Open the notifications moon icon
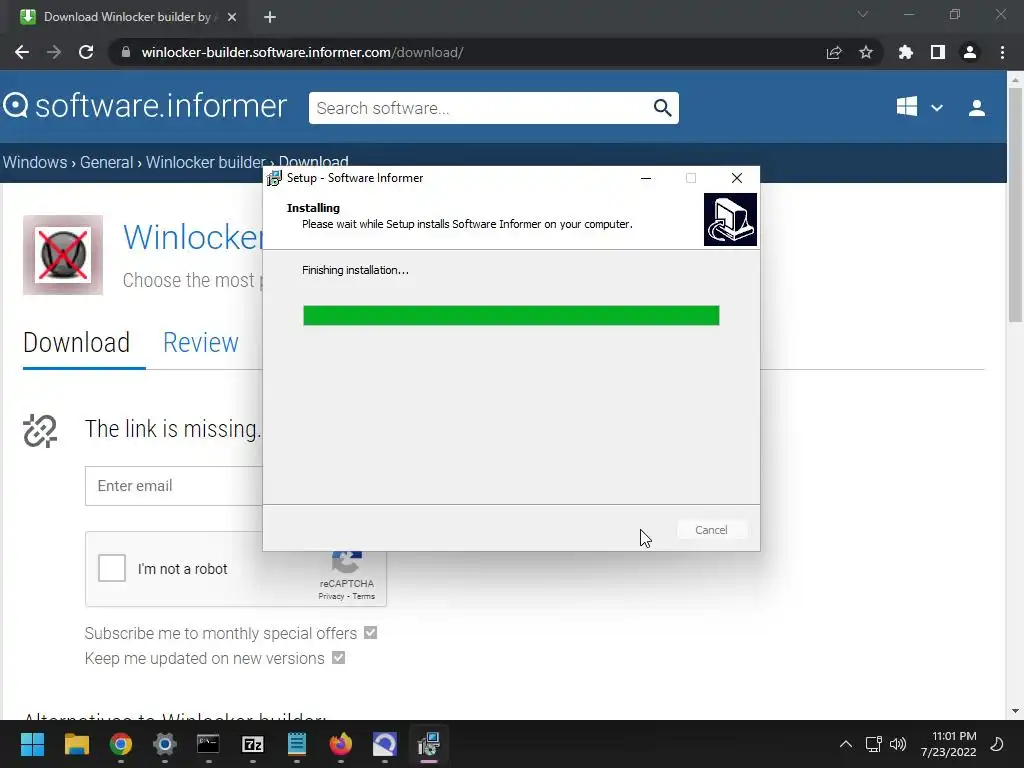This screenshot has height=768, width=1024. [x=997, y=744]
